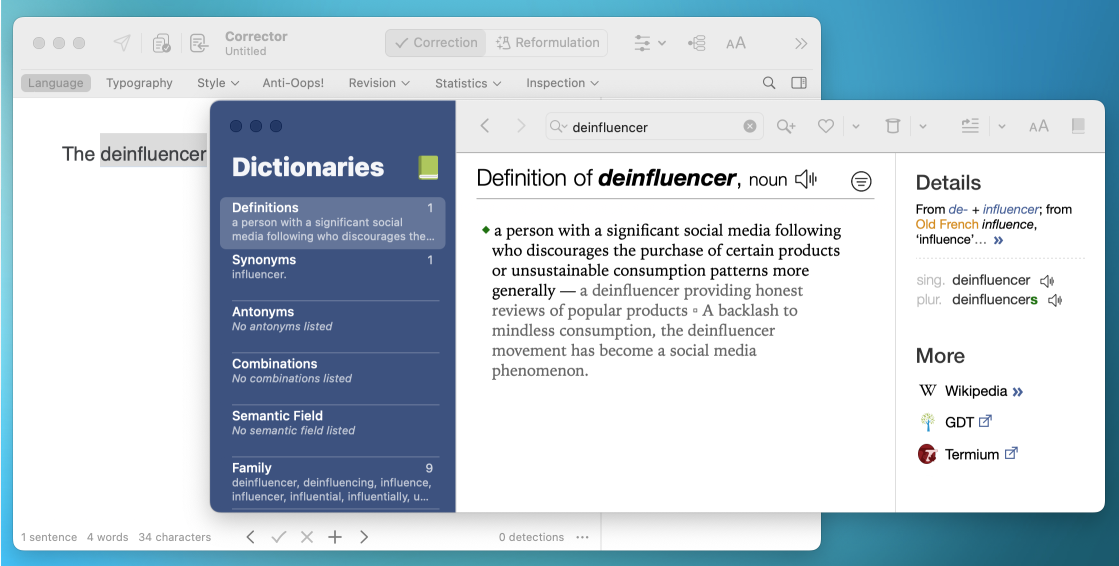Open the Inspection dropdown menu

click(x=562, y=83)
